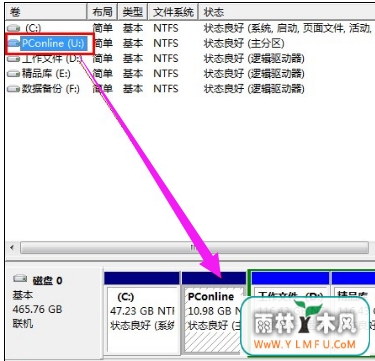
Task: Click the 类型 column header
Action: tap(133, 12)
